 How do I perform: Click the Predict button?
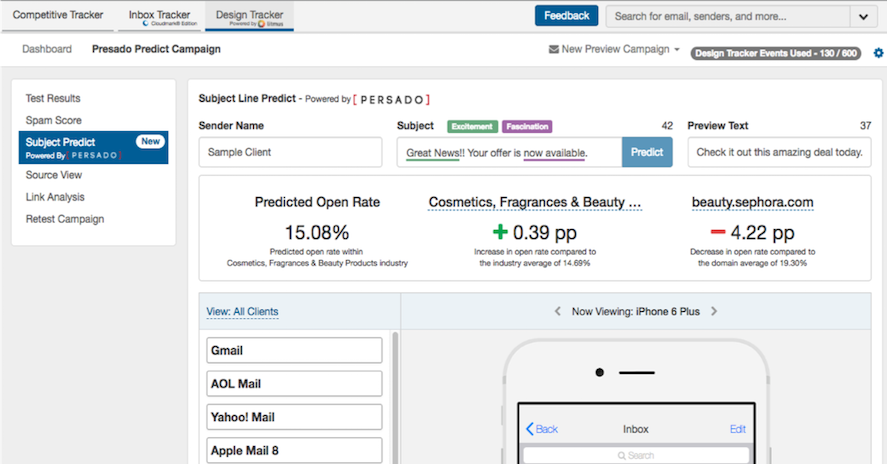click(647, 152)
